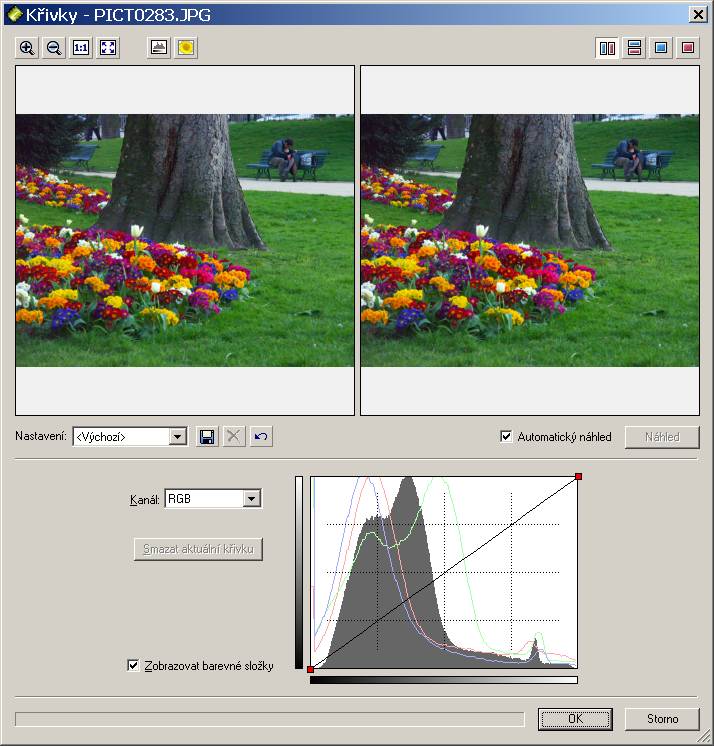This screenshot has height=746, width=714.
Task: Select the bottom-left red curve endpoint
Action: point(311,669)
